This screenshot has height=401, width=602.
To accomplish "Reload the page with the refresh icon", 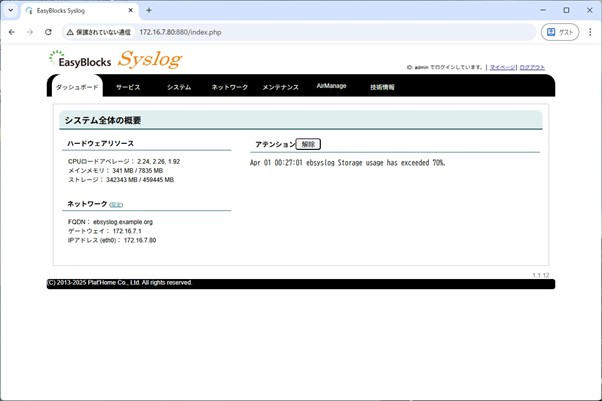I will click(48, 32).
